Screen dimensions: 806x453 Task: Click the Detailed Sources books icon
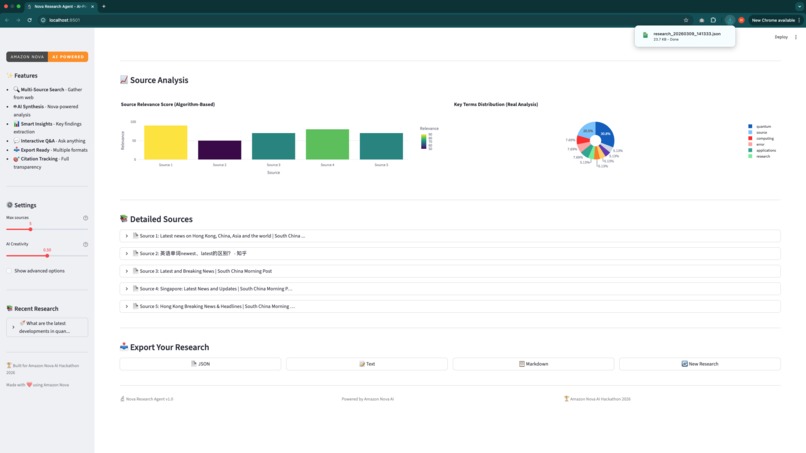pyautogui.click(x=124, y=219)
